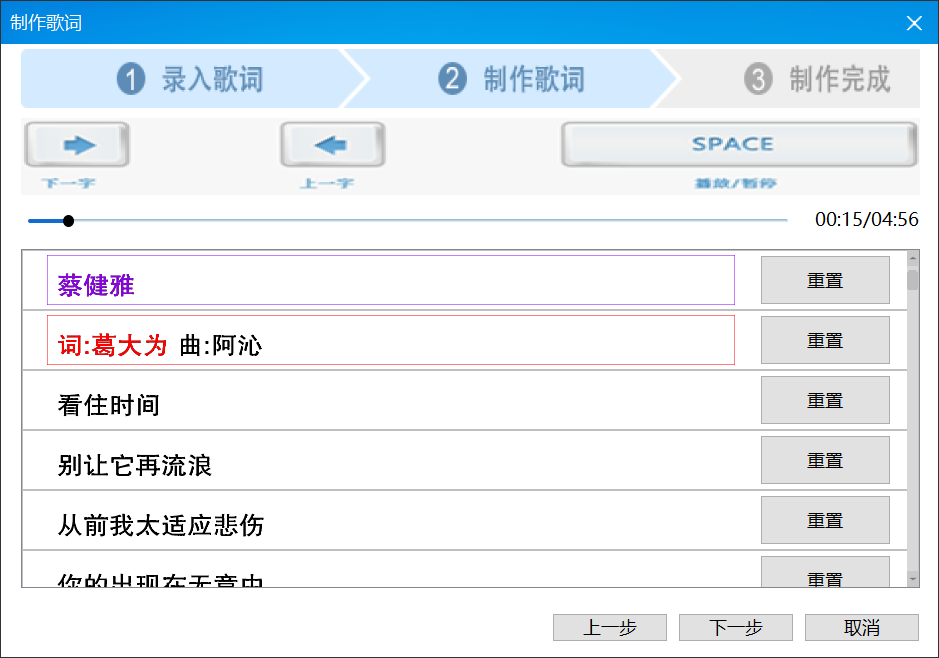
Task: Click the right-arrow next-character key icon
Action: pos(77,146)
